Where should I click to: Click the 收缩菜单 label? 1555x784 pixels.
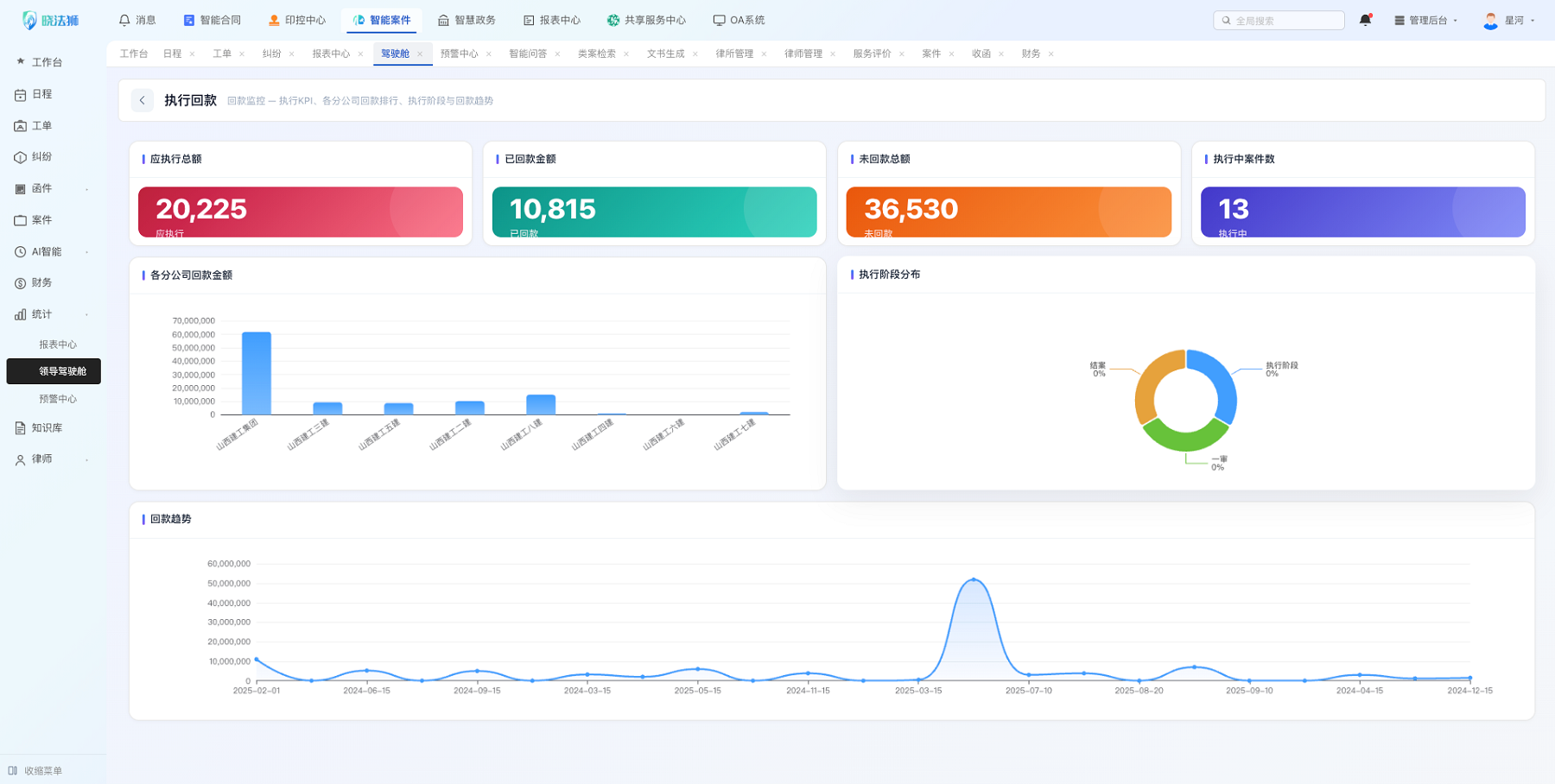coord(43,771)
